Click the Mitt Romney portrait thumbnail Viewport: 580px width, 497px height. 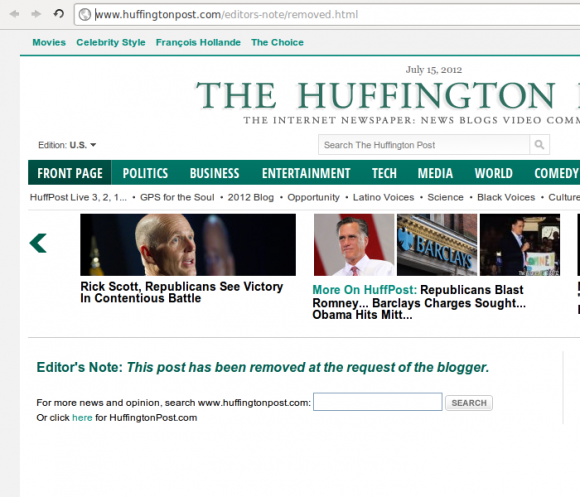click(x=354, y=245)
